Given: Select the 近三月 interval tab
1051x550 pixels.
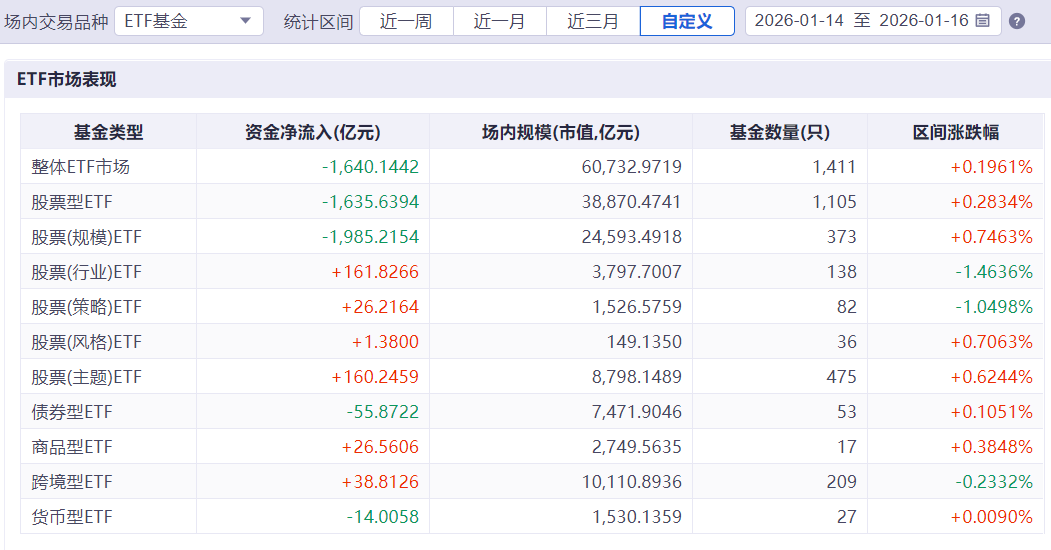Looking at the screenshot, I should coord(593,21).
